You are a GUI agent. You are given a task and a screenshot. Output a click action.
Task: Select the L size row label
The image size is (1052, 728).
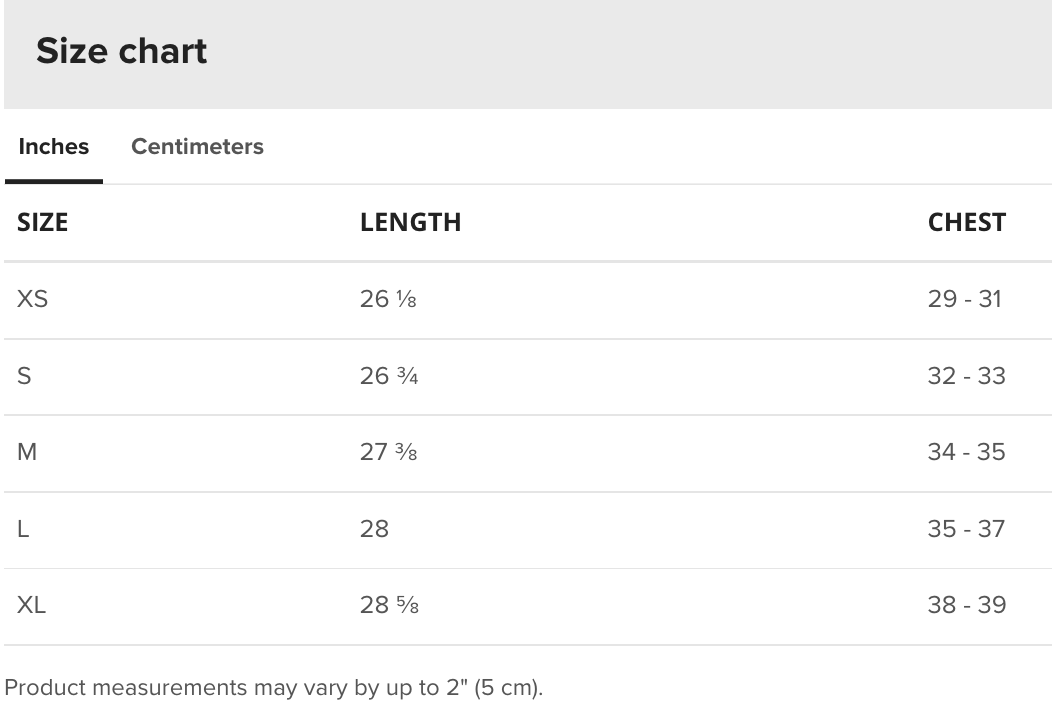pyautogui.click(x=23, y=529)
